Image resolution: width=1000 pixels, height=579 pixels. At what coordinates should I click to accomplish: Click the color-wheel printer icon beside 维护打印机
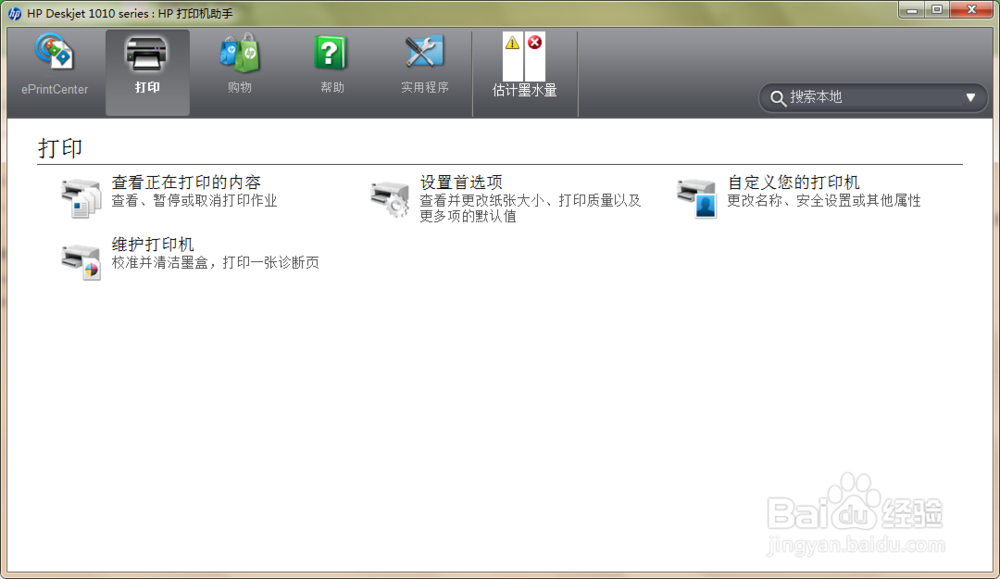[x=81, y=261]
